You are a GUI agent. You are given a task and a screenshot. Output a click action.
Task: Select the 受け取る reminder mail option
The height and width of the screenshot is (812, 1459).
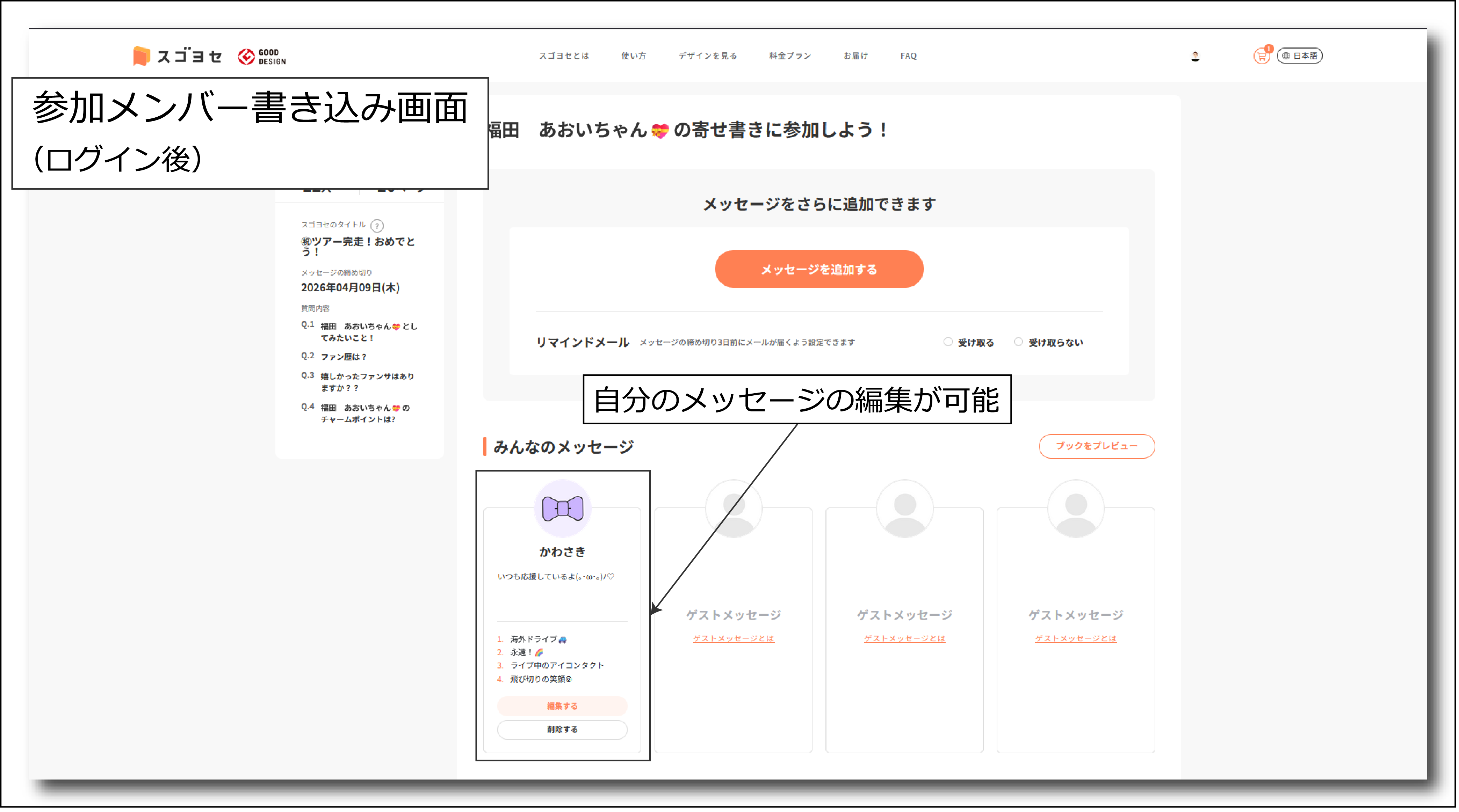click(x=948, y=342)
